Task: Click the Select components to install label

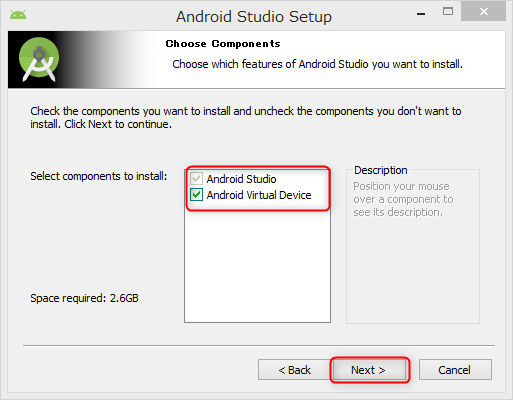Action: pyautogui.click(x=99, y=176)
